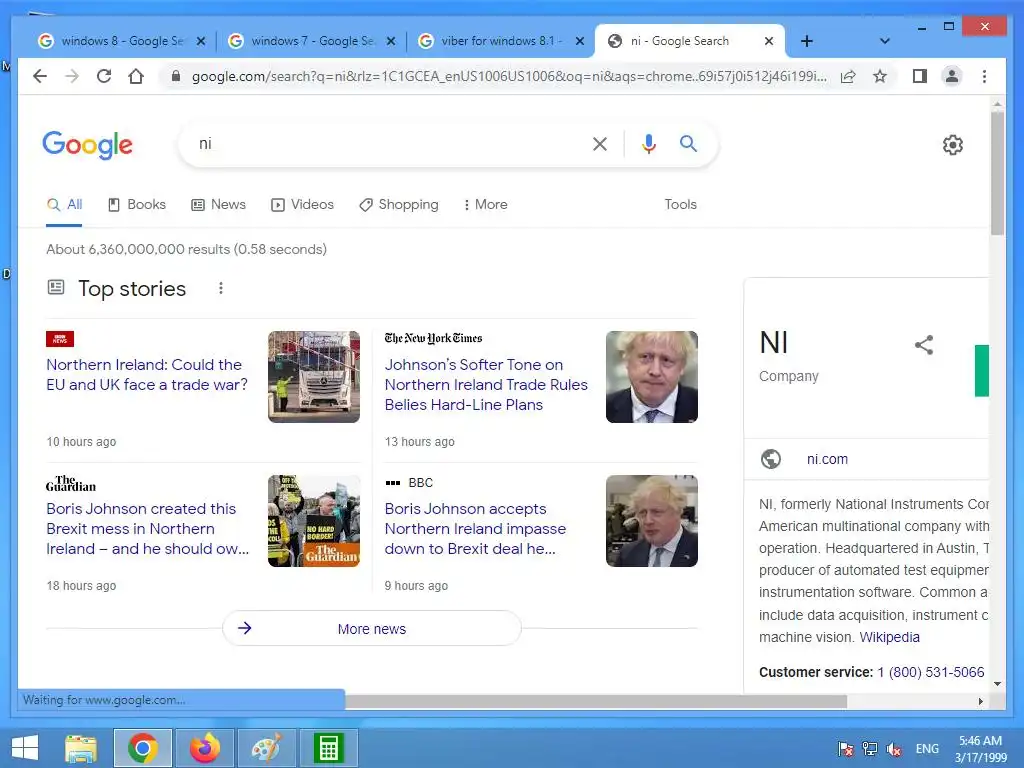Open Chrome three-dot menu
The image size is (1024, 768).
[984, 76]
